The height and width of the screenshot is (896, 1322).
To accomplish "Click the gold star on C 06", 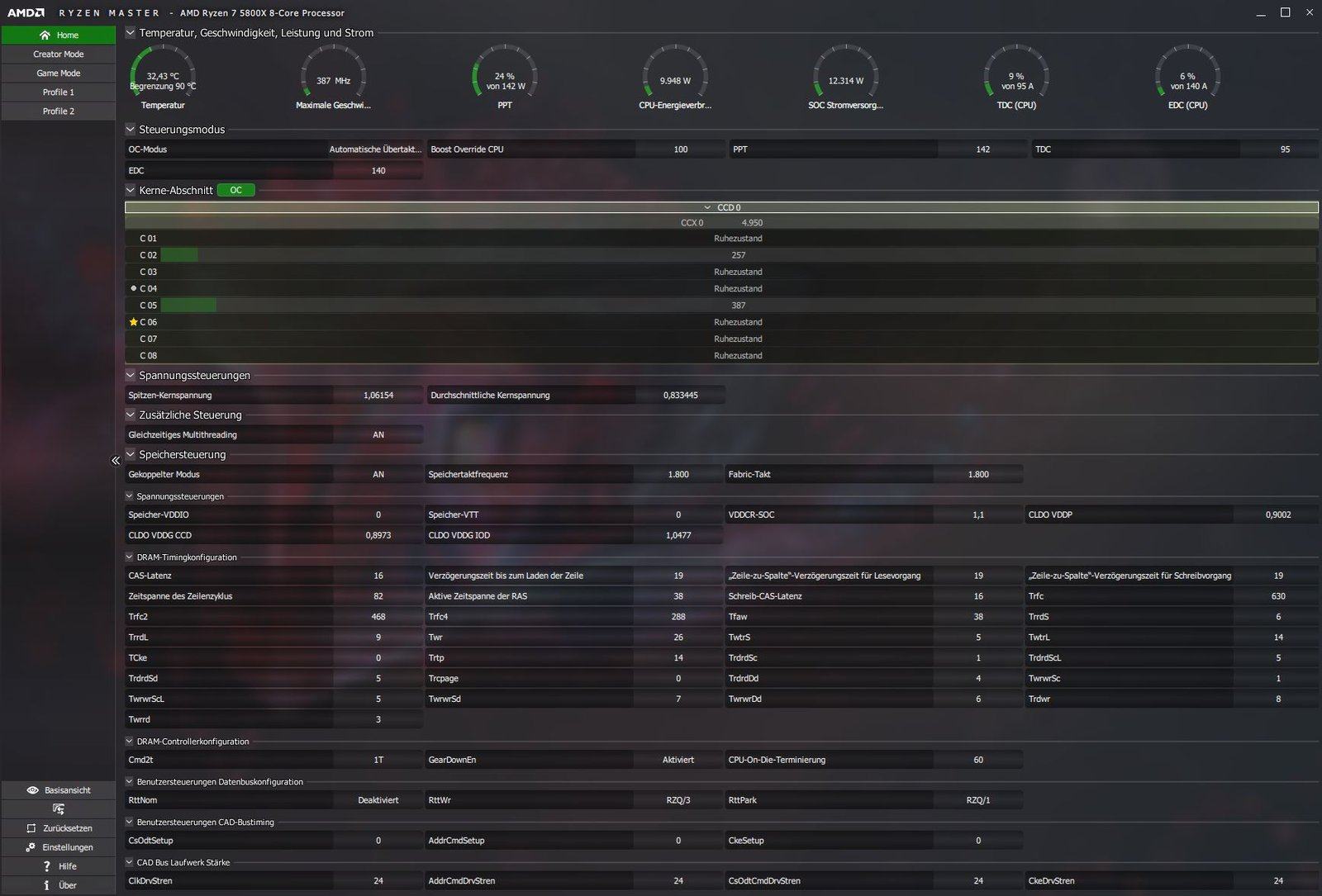I will tap(133, 322).
